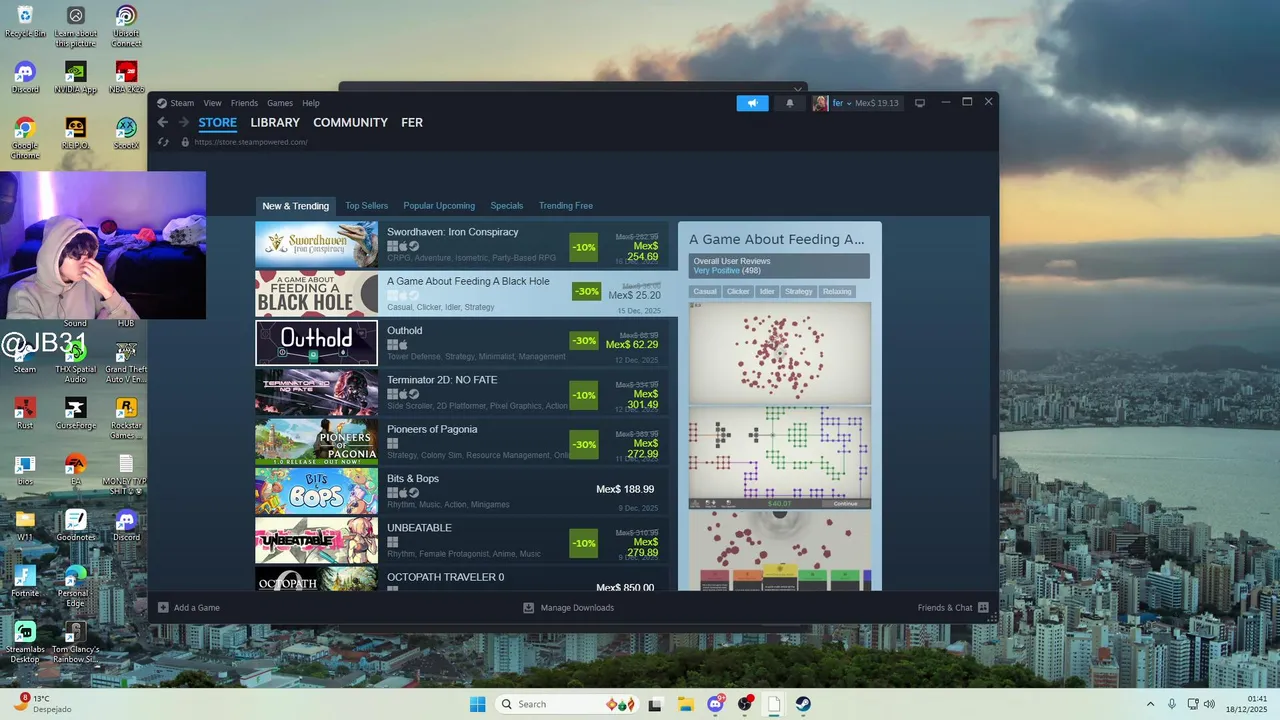The width and height of the screenshot is (1280, 720).
Task: Open the View menu
Action: (212, 103)
